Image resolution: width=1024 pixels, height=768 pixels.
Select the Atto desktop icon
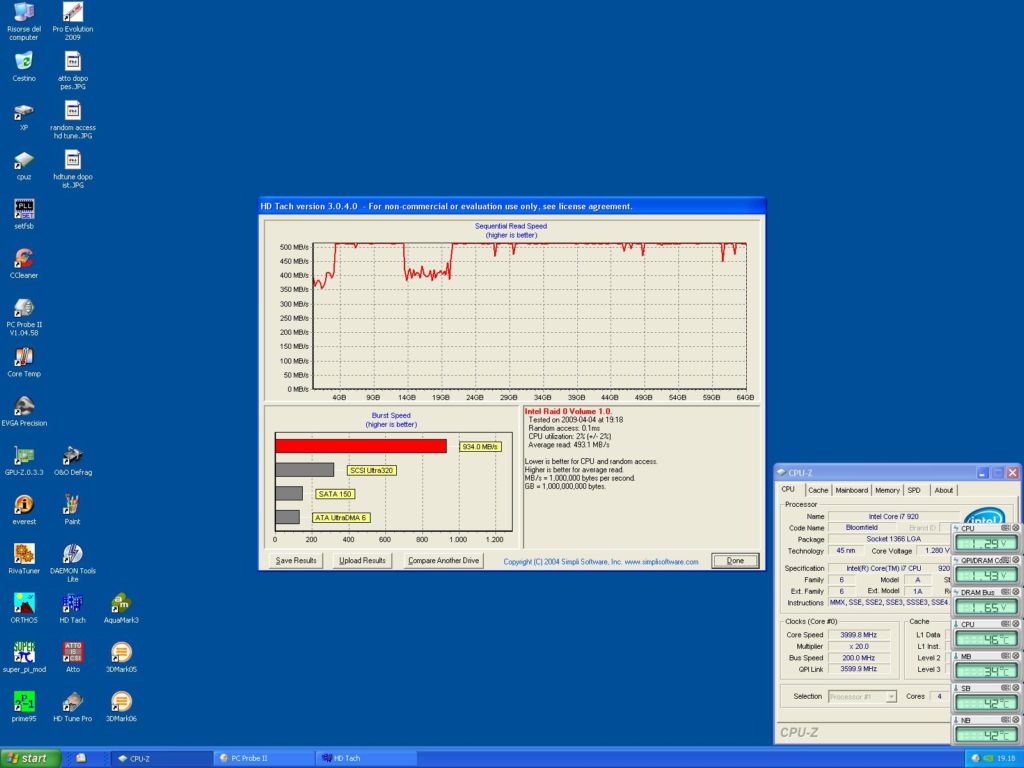[72, 658]
